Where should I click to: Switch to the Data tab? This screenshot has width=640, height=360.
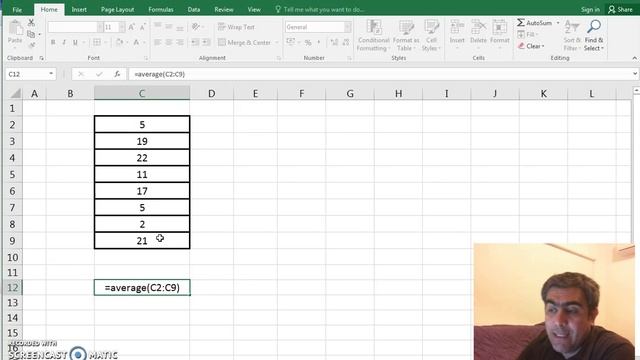click(194, 9)
